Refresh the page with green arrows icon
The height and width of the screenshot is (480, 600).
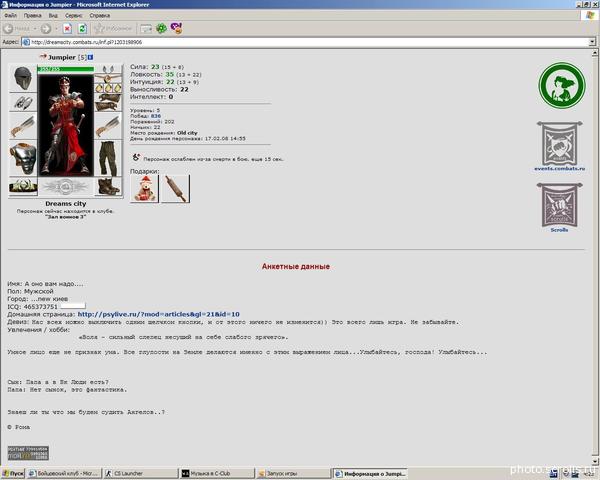83,28
